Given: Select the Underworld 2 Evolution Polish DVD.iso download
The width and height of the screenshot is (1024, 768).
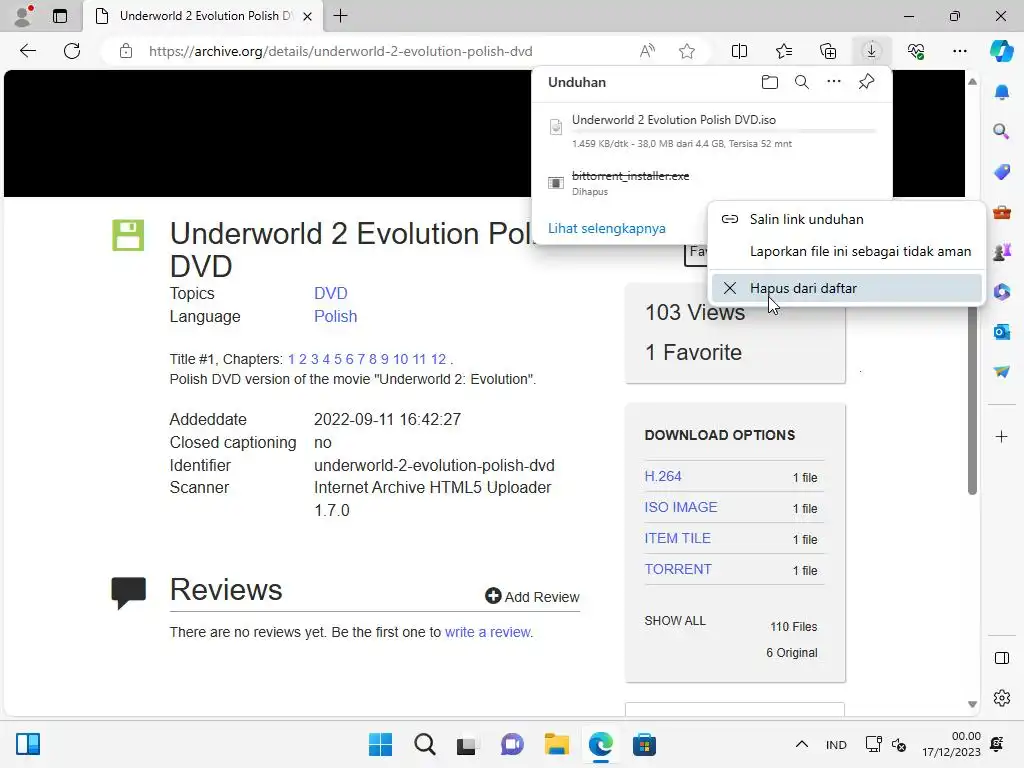Looking at the screenshot, I should [712, 131].
